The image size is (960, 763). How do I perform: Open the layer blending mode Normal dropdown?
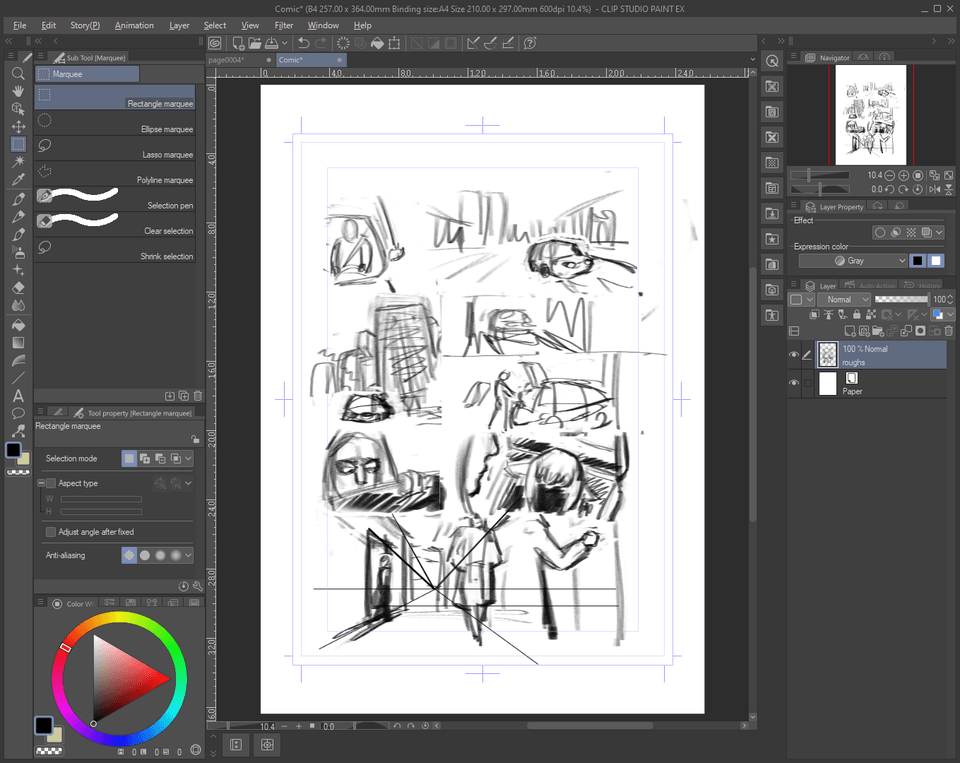(843, 299)
